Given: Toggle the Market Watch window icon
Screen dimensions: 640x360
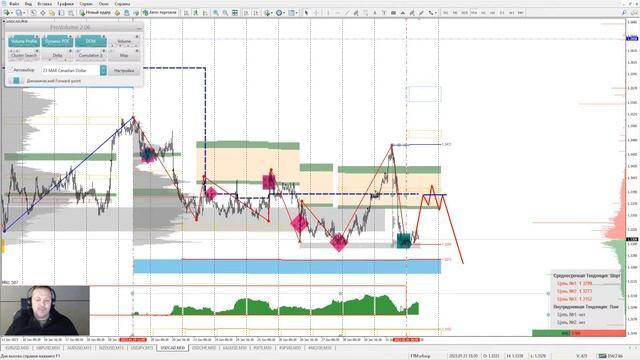Looking at the screenshot, I should [33, 13].
